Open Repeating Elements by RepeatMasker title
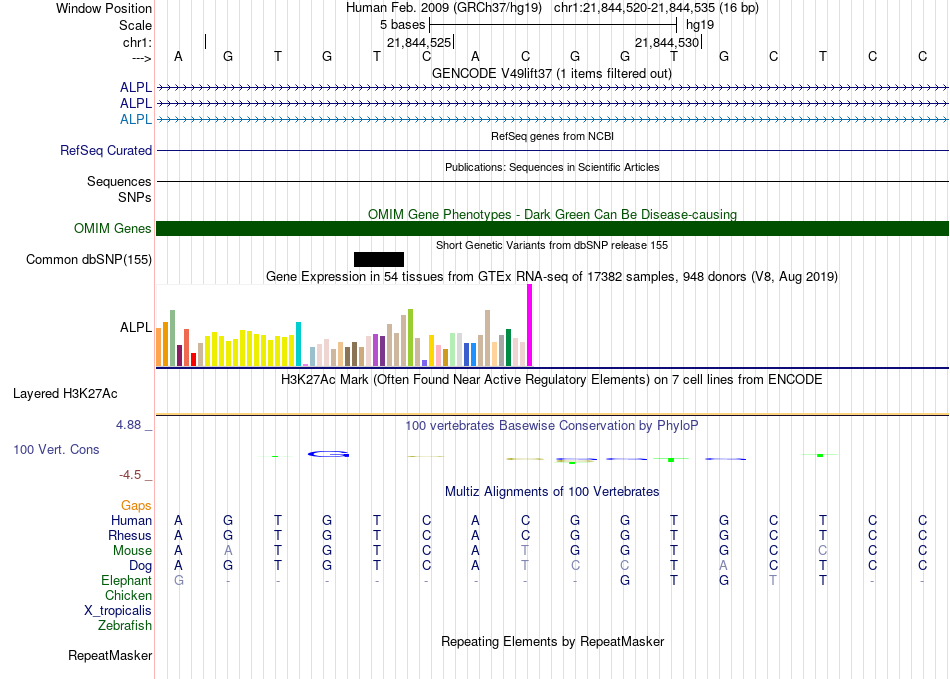950x679 pixels. [x=552, y=641]
